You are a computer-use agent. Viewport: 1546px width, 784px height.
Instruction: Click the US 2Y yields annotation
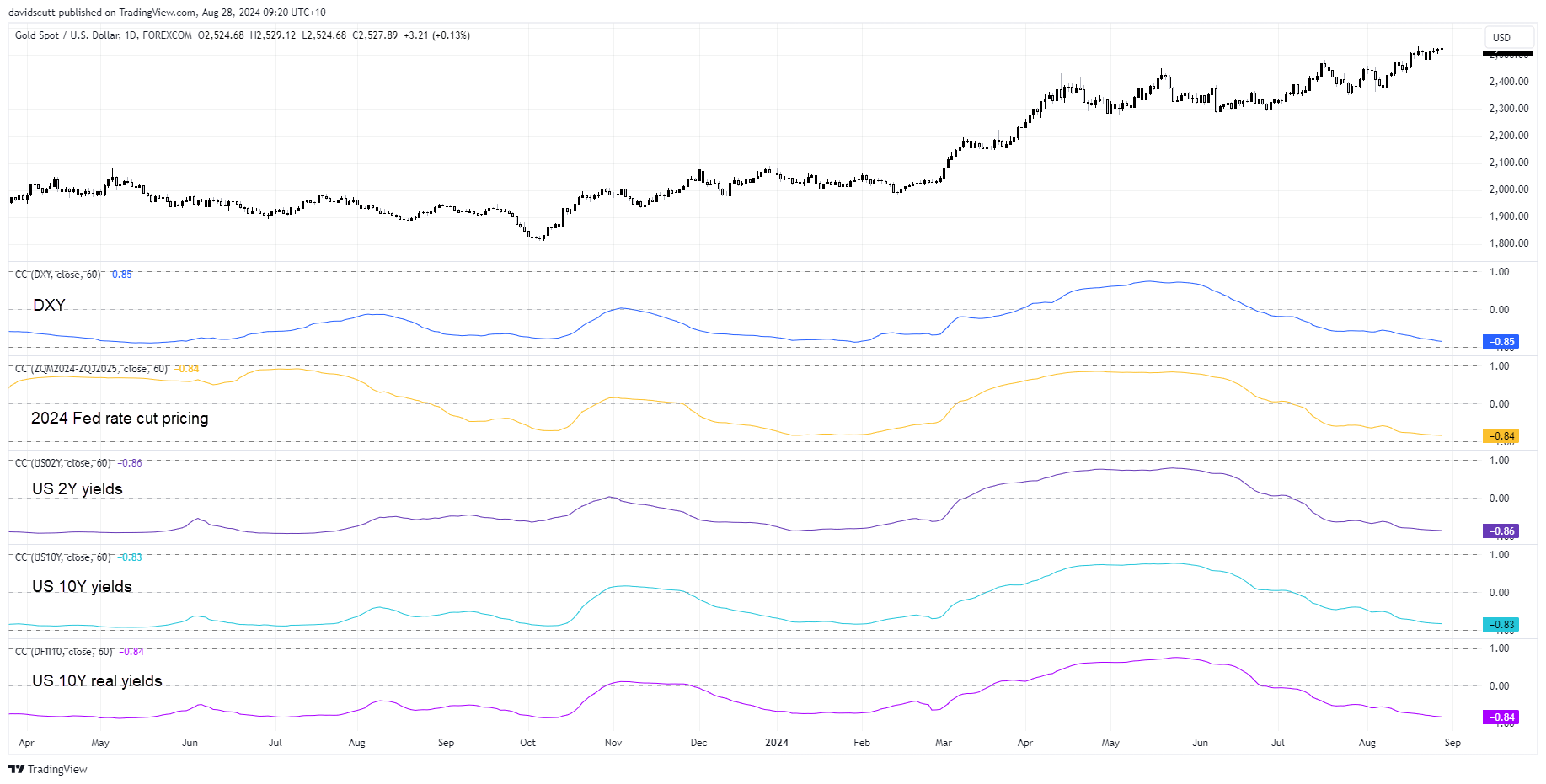[78, 489]
